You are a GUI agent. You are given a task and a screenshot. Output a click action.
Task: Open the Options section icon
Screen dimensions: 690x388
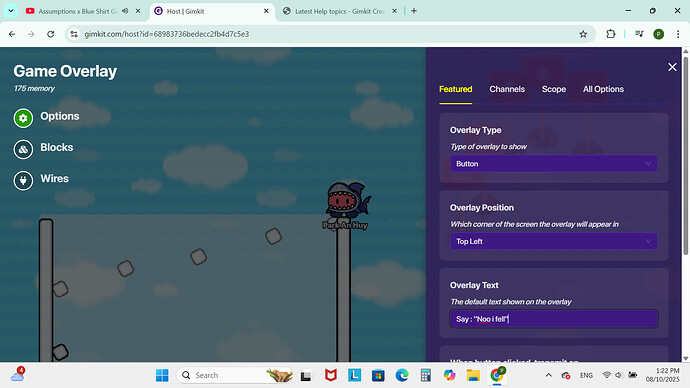[x=23, y=118]
